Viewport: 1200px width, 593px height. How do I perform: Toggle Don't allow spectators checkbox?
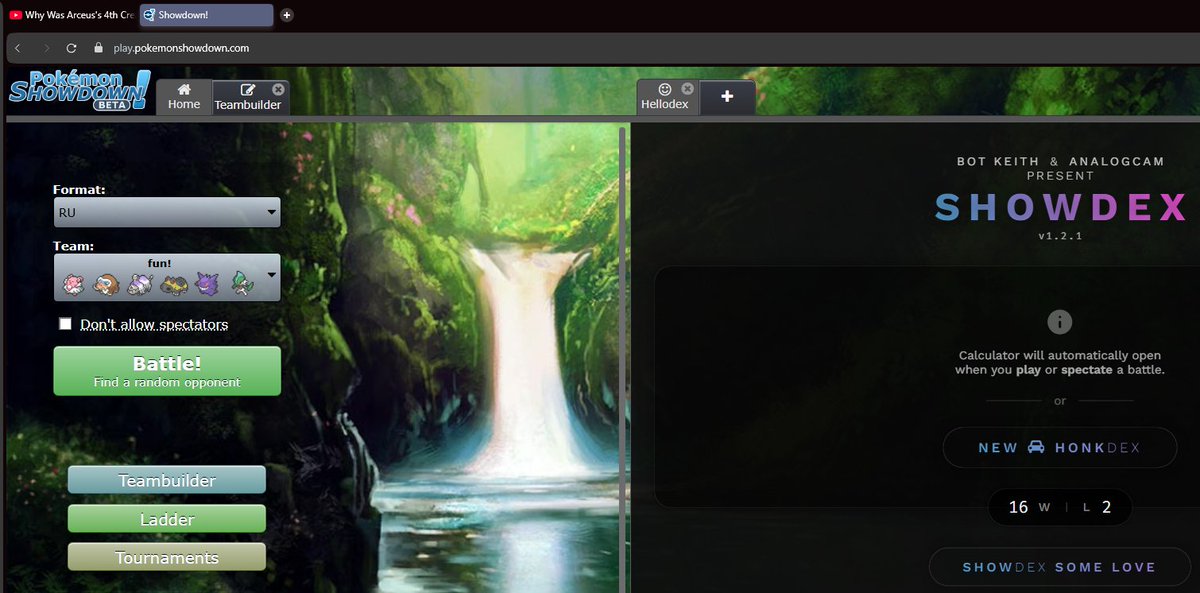point(66,324)
